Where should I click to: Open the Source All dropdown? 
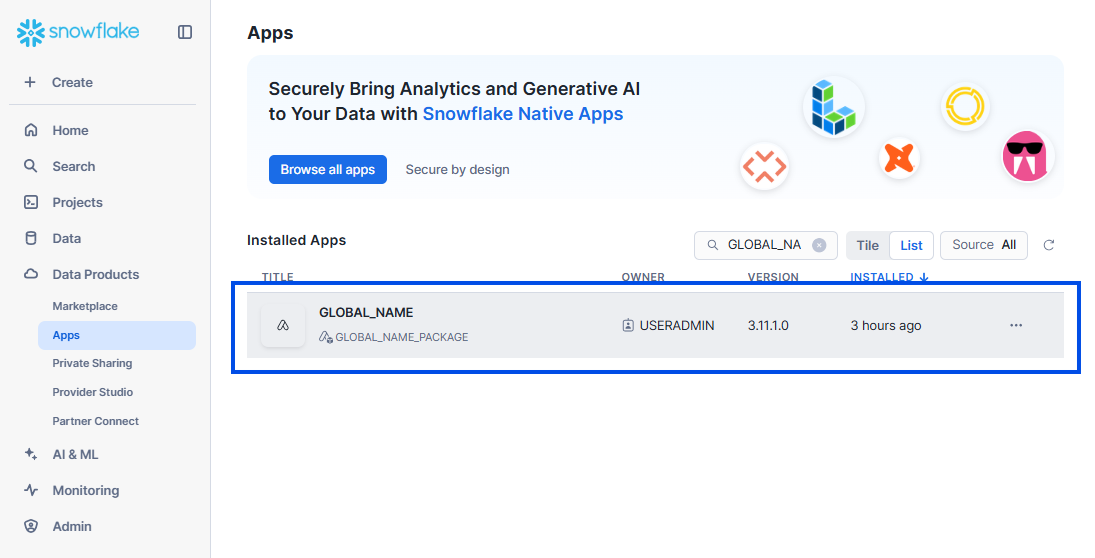[984, 245]
